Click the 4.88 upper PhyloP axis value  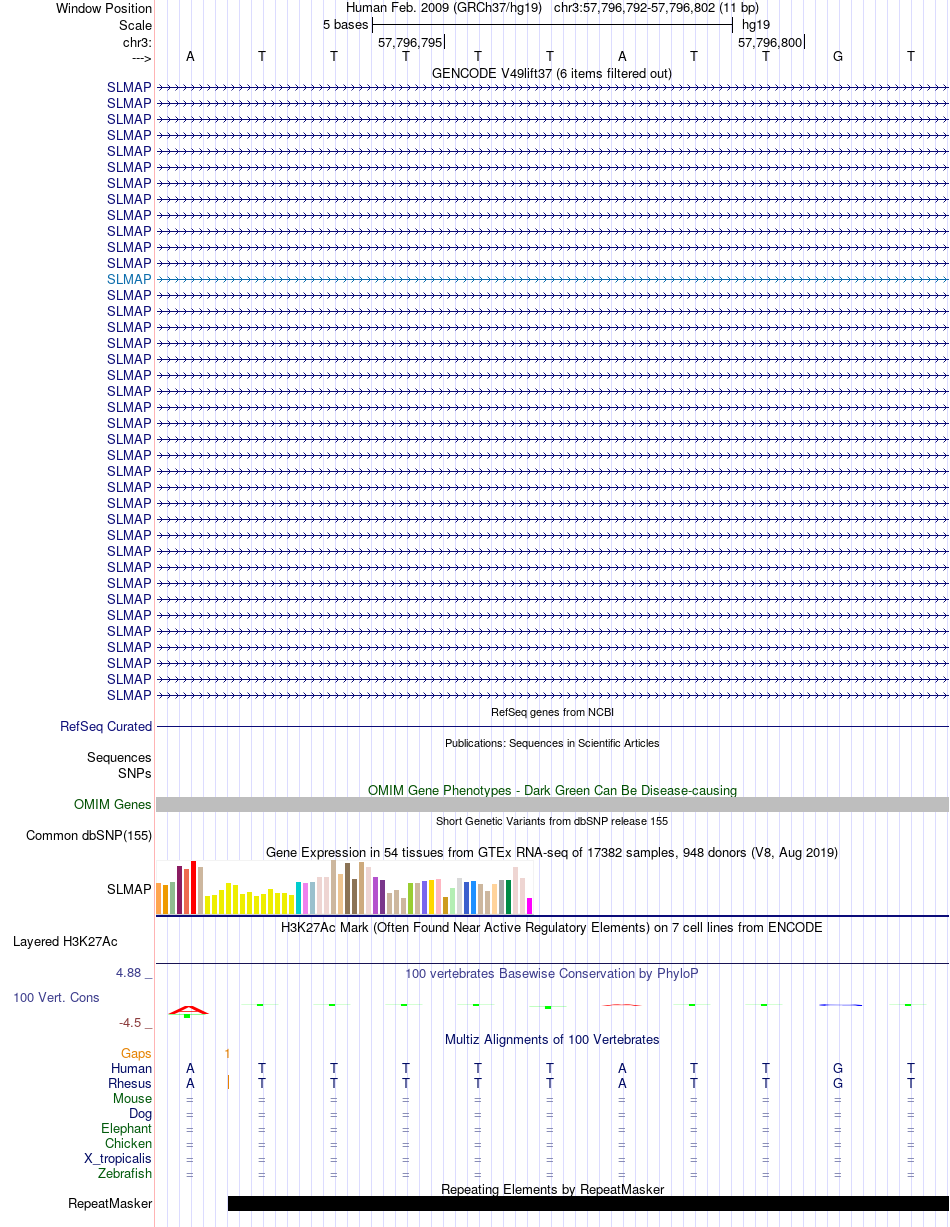pyautogui.click(x=129, y=972)
